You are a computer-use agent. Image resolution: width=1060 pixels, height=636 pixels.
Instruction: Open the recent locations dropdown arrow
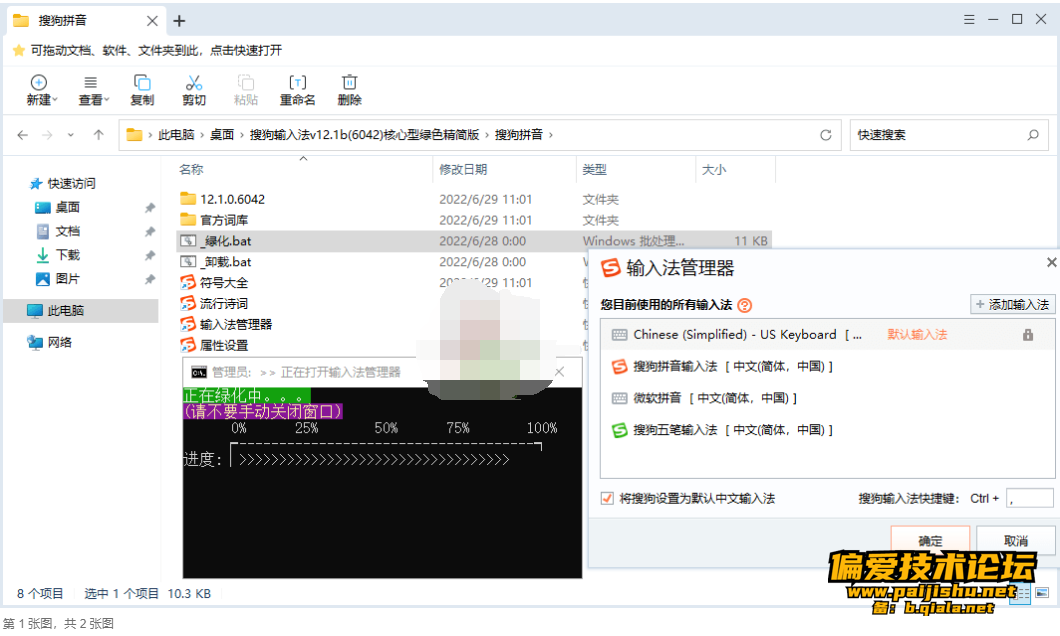point(70,135)
